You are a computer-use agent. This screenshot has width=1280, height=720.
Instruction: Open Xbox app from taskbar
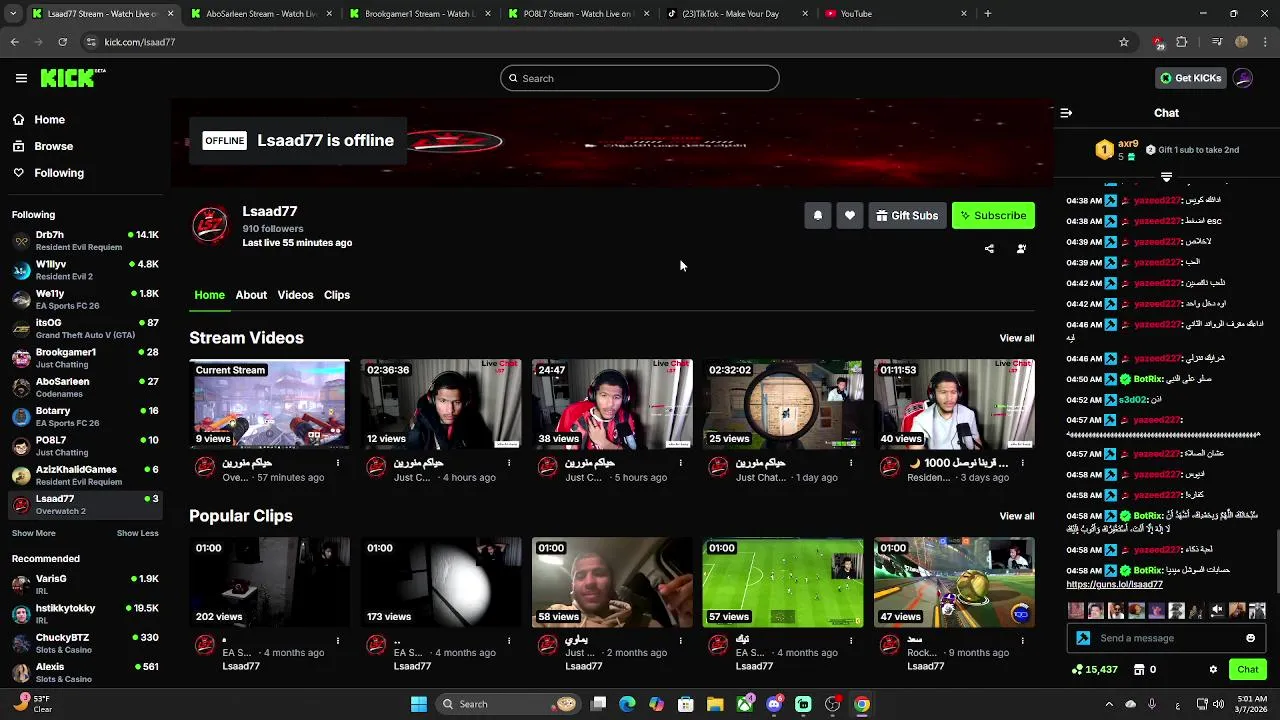point(745,704)
